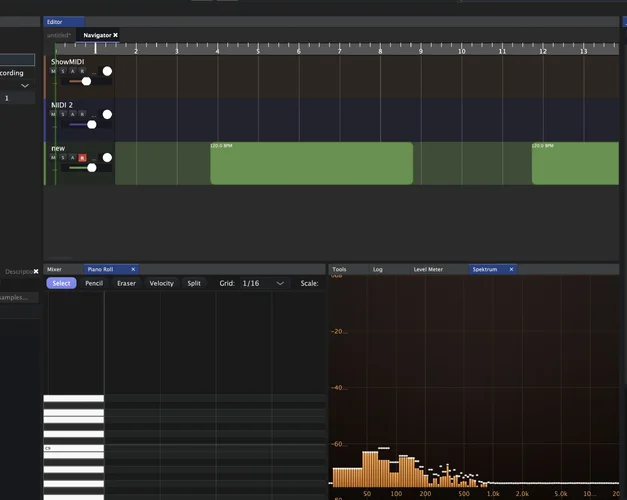
Task: Switch to the untitled* editor tab
Action: (x=59, y=35)
